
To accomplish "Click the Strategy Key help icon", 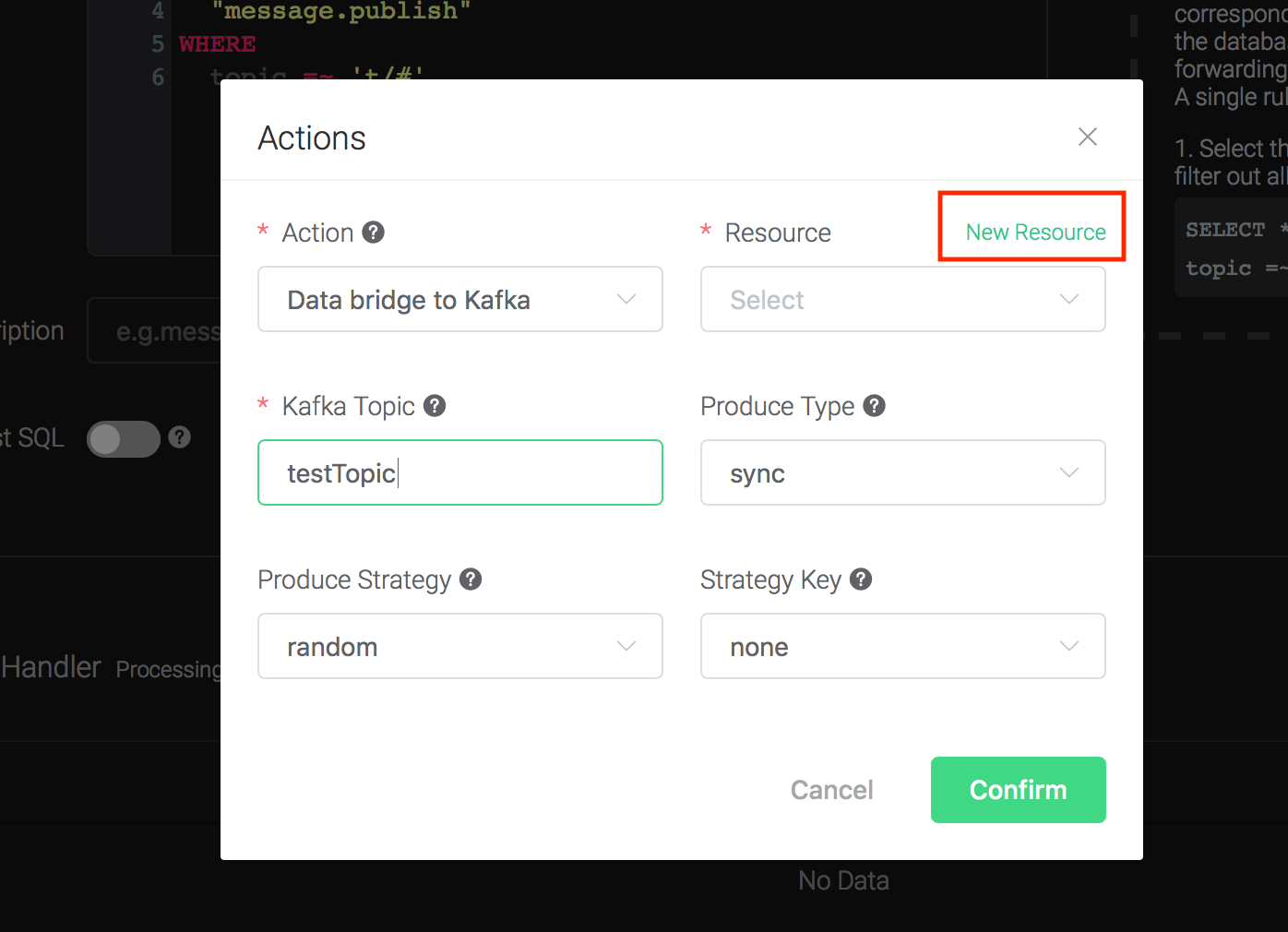I will 861,580.
